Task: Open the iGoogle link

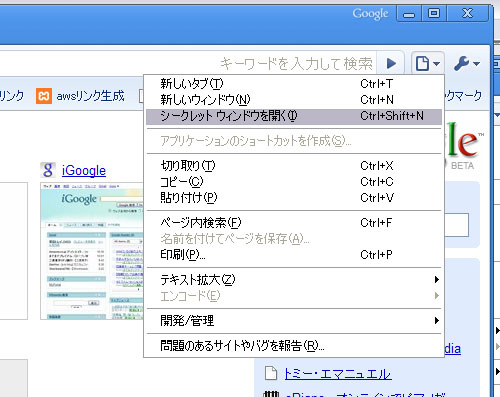Action: coord(84,171)
